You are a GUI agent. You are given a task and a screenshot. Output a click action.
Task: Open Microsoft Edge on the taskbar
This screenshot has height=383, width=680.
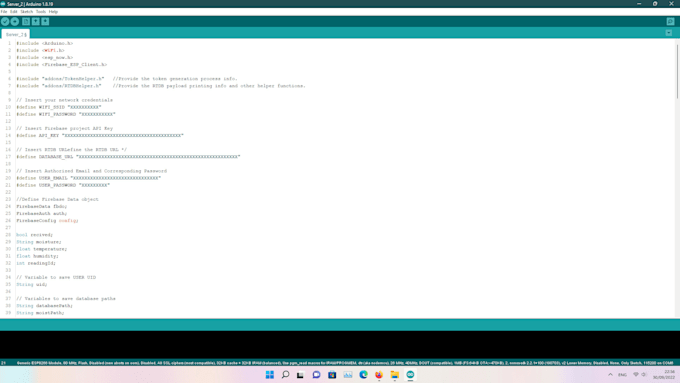point(363,375)
